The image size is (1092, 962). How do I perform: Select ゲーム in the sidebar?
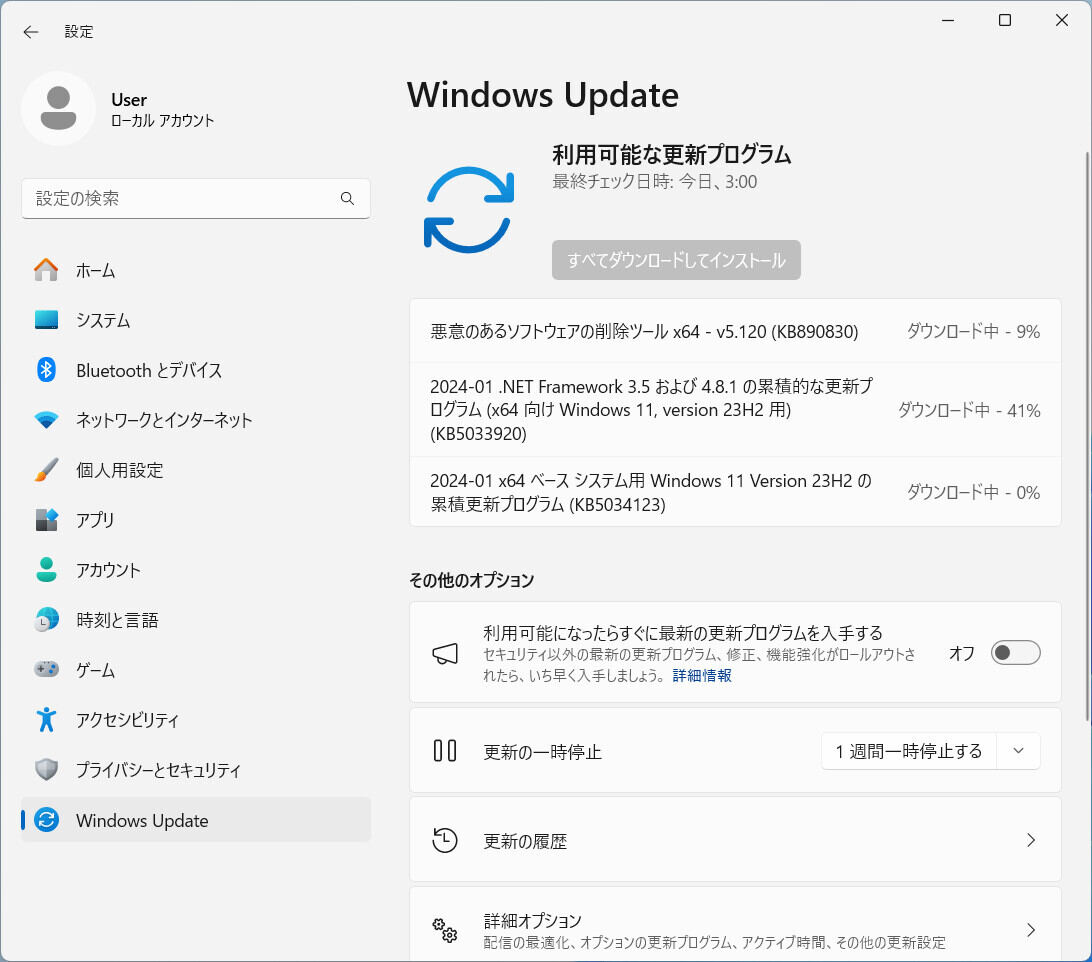[196, 669]
